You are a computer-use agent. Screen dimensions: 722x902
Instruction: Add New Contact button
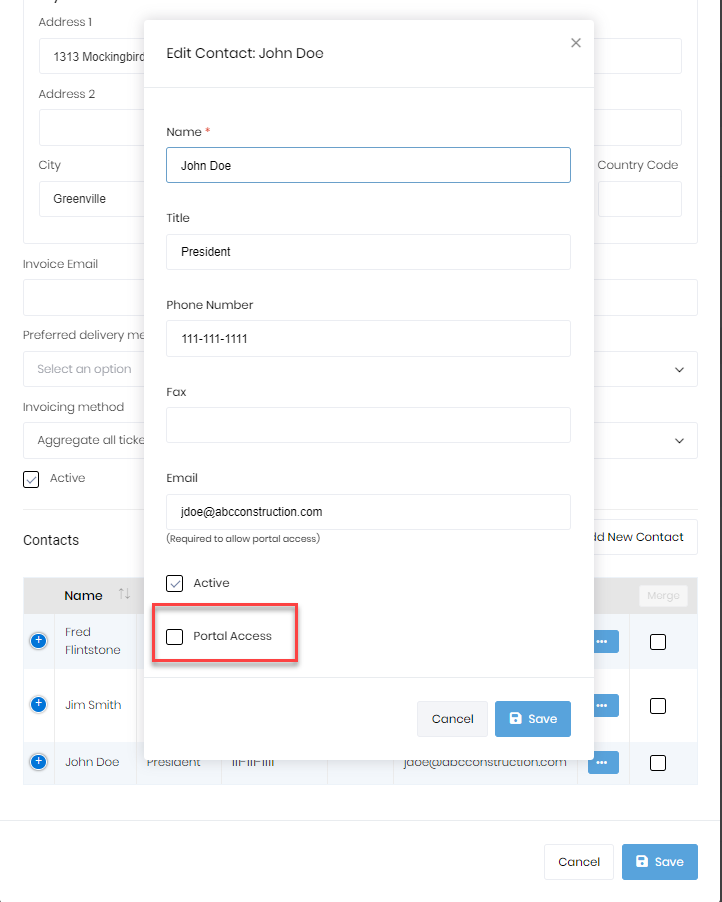click(645, 537)
